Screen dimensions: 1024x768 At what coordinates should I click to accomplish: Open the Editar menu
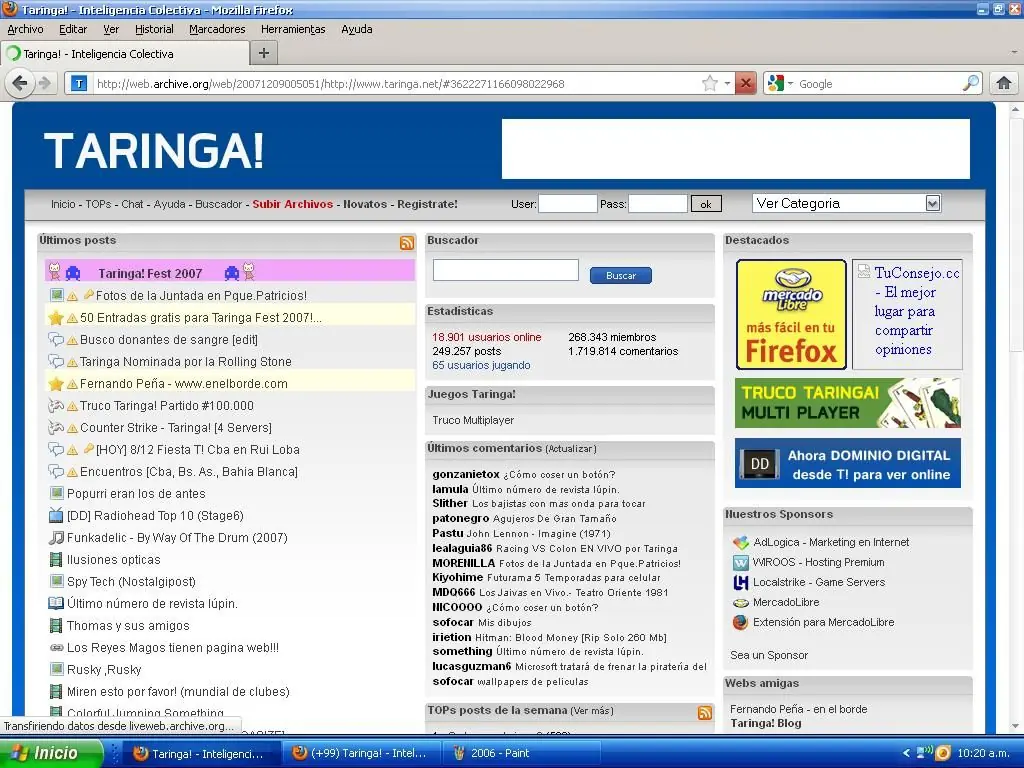point(72,29)
